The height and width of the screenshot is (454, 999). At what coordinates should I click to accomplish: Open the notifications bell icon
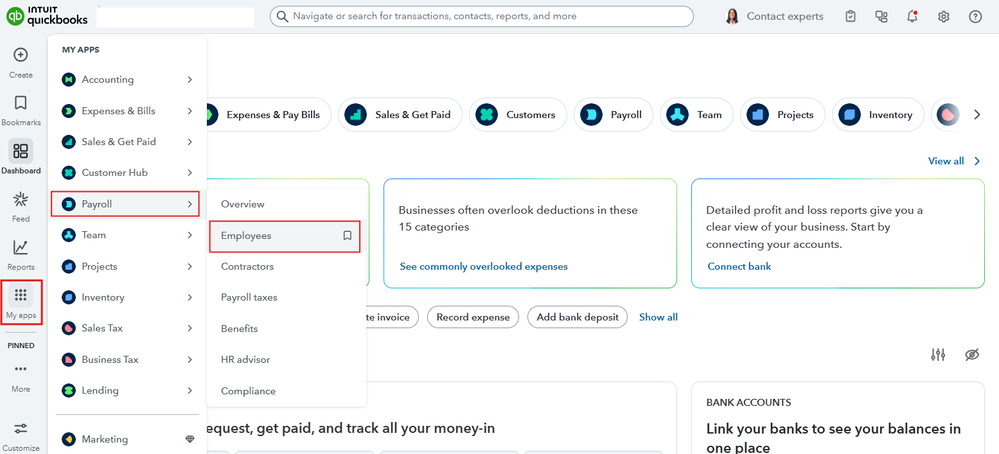pyautogui.click(x=912, y=17)
